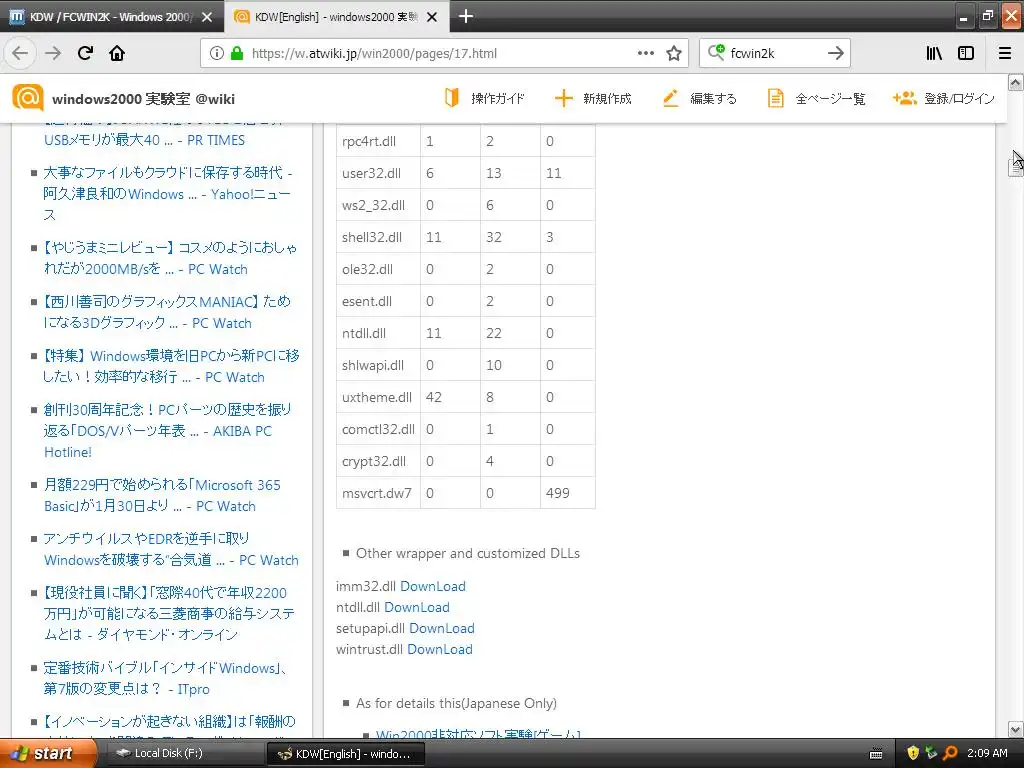Screen dimensions: 1024x768
Task: Click the msvcrt.dw7 table cell
Action: click(378, 493)
